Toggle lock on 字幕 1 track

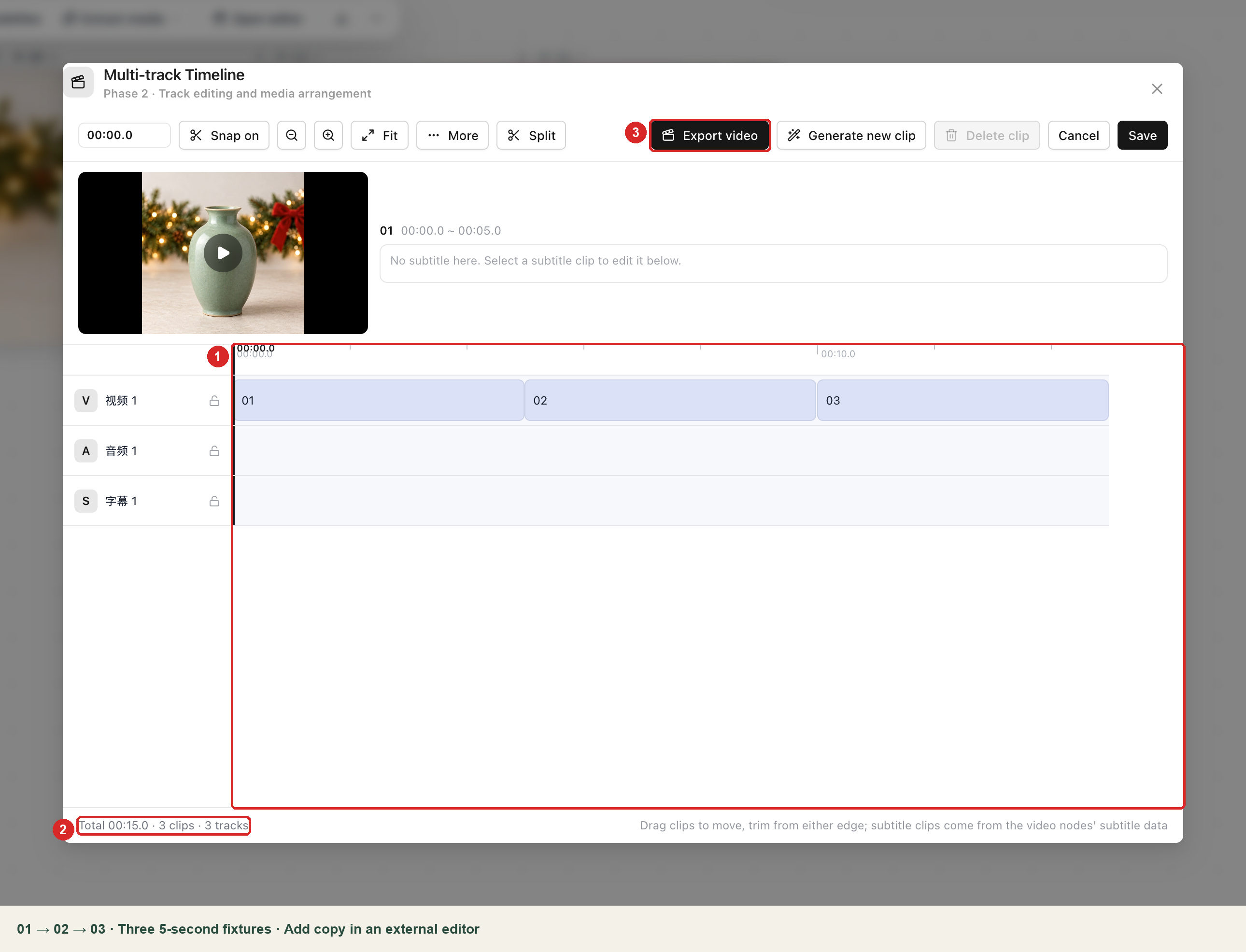[x=214, y=501]
